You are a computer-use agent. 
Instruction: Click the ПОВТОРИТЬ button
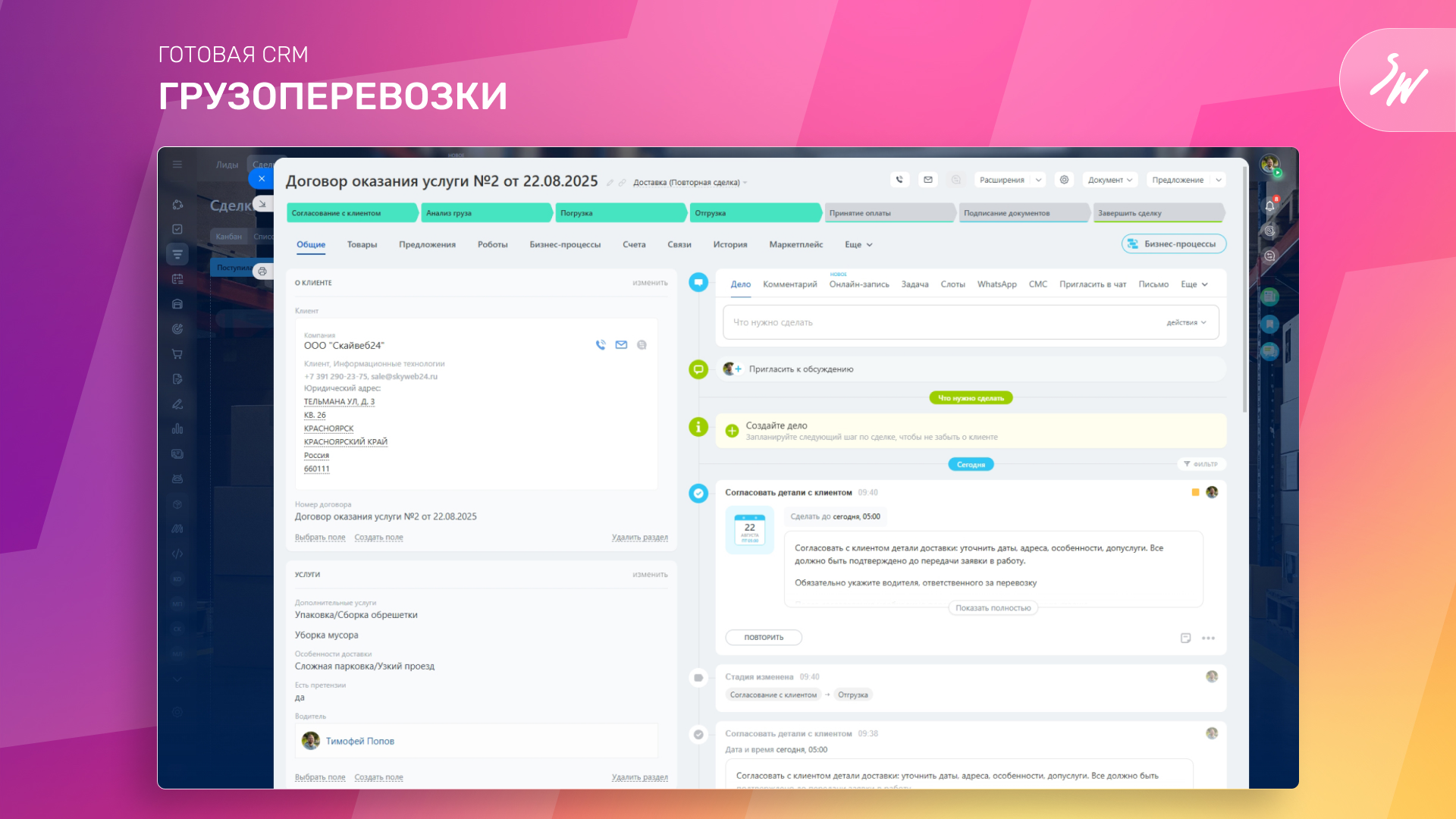763,638
